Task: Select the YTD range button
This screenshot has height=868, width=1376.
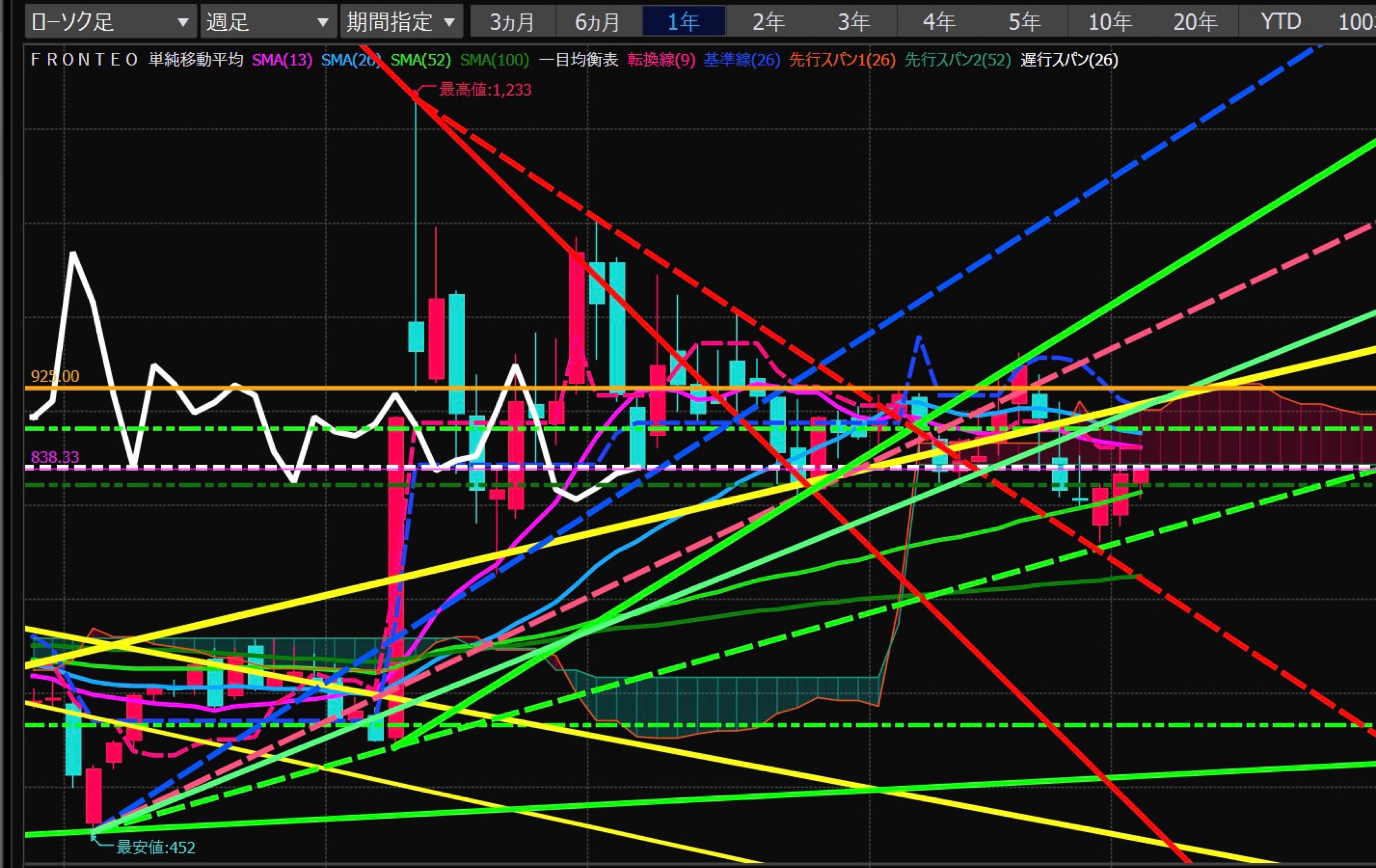Action: 1280,22
